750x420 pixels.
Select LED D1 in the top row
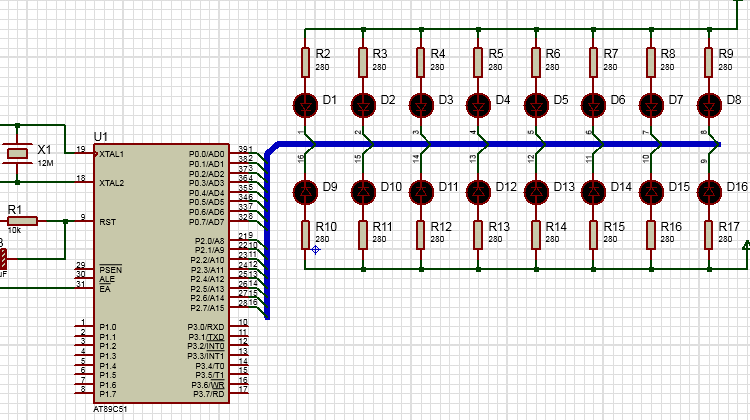point(305,105)
